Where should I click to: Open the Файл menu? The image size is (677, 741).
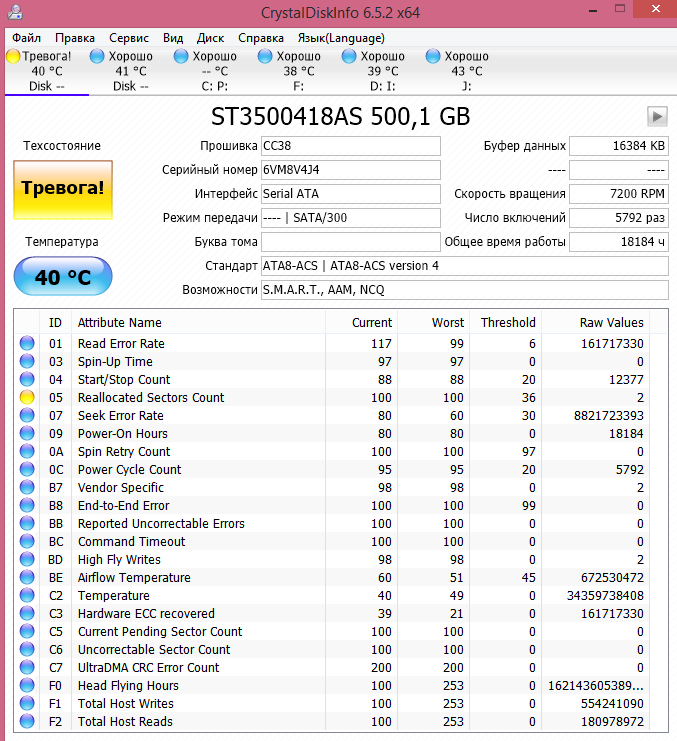click(x=26, y=38)
